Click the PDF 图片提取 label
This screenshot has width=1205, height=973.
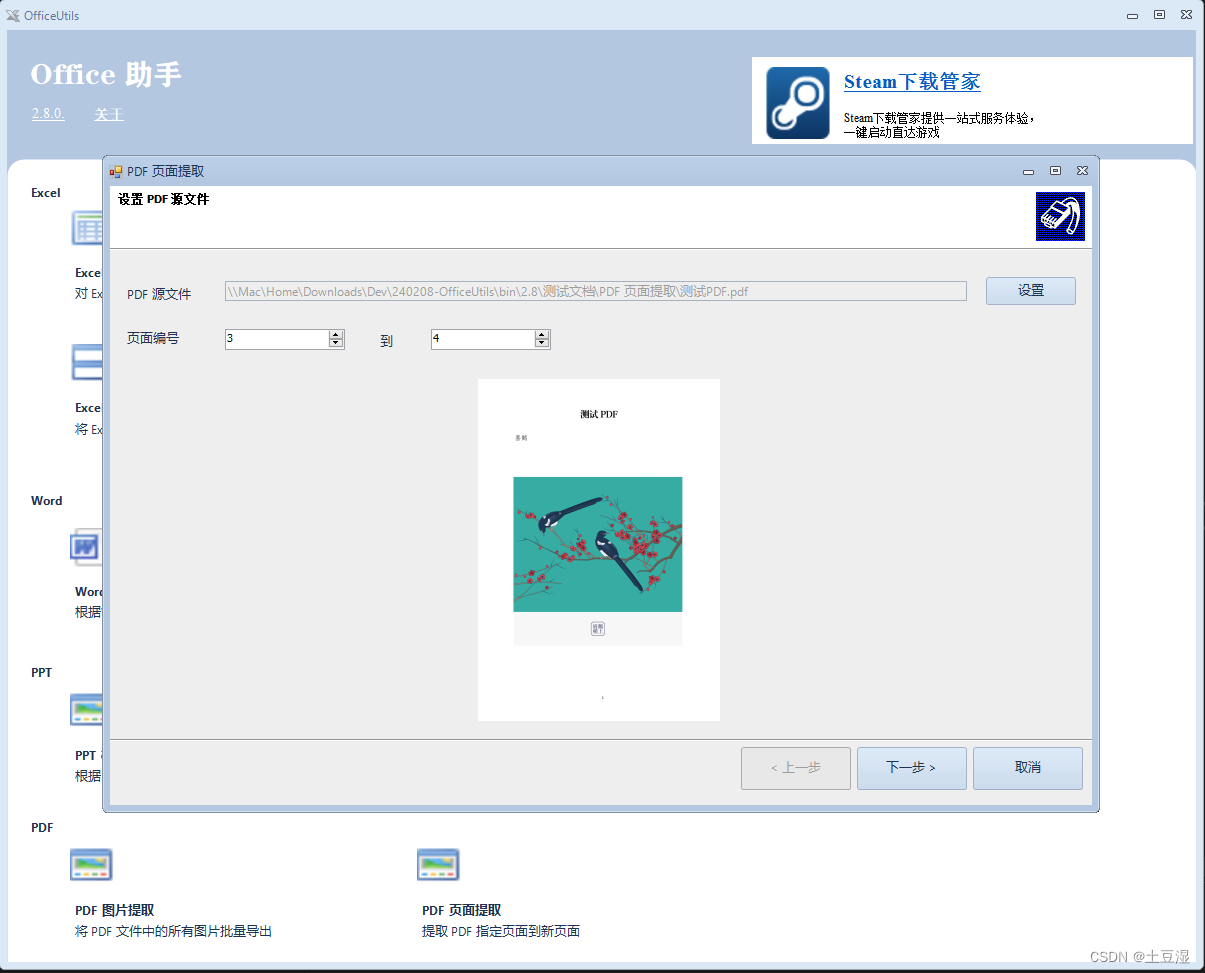114,911
